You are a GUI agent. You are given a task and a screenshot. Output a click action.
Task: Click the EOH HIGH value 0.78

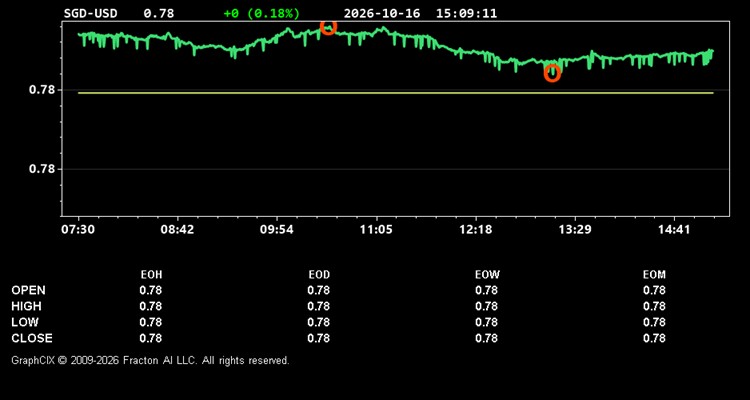coord(151,306)
